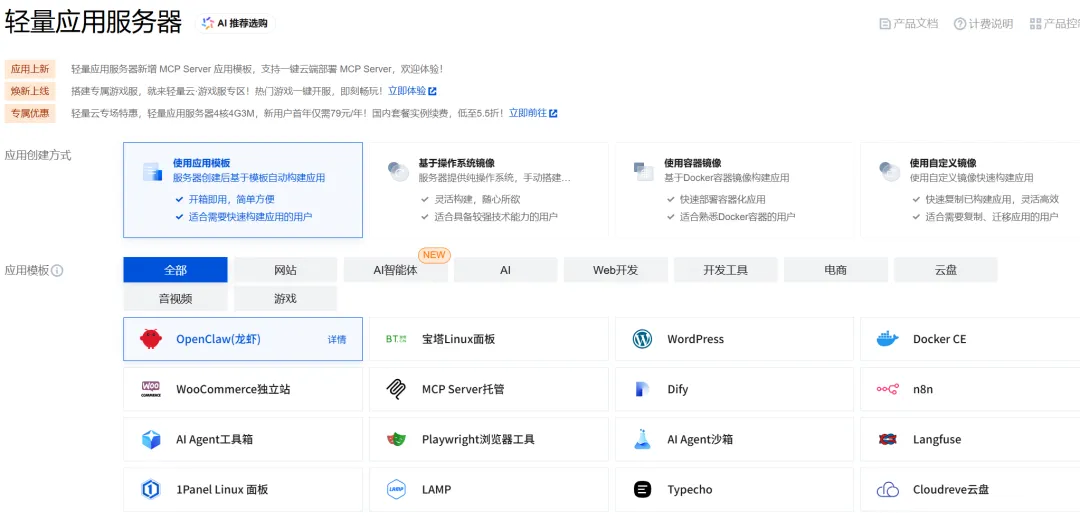Click external link icon beside 立即前往

tap(553, 113)
